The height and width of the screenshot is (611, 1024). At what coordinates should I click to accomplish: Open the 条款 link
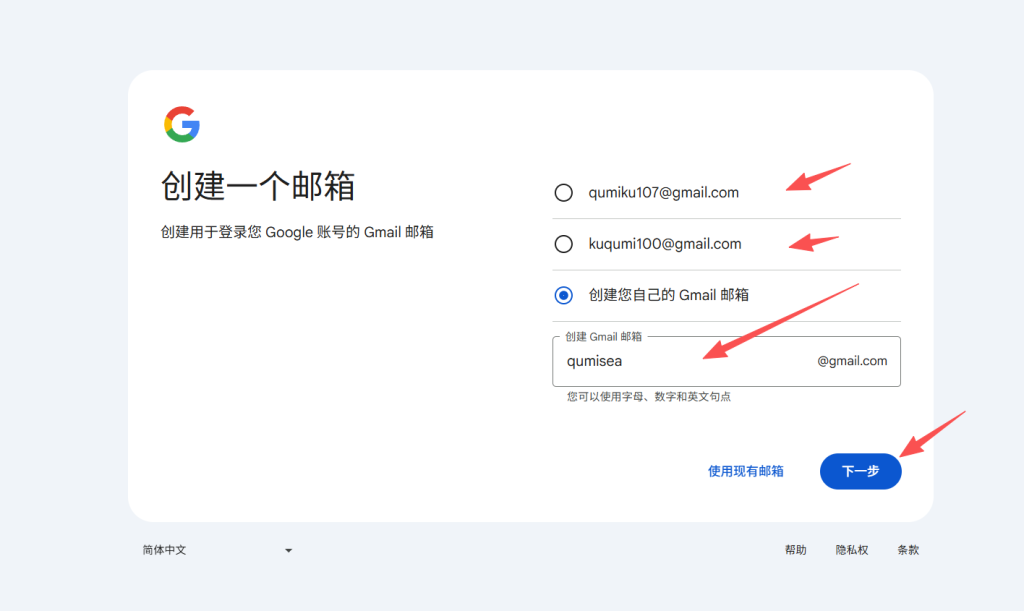click(907, 549)
